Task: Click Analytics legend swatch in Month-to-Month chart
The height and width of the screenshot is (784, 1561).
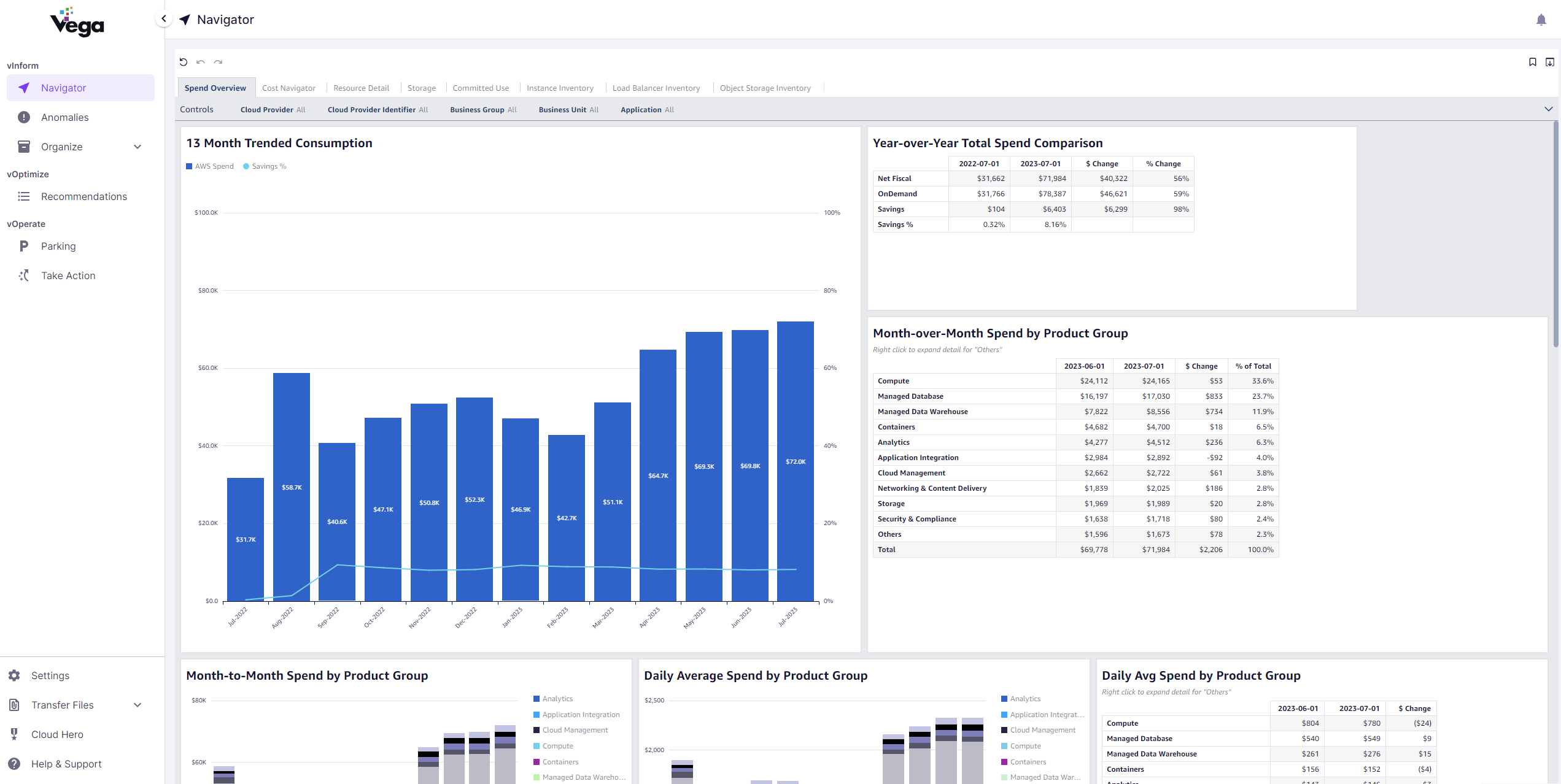Action: (x=536, y=699)
